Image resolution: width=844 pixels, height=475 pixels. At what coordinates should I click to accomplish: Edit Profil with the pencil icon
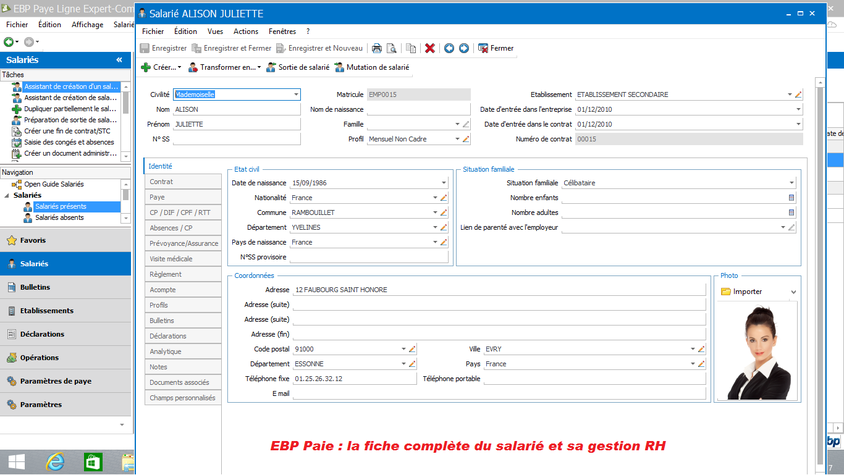tap(466, 139)
